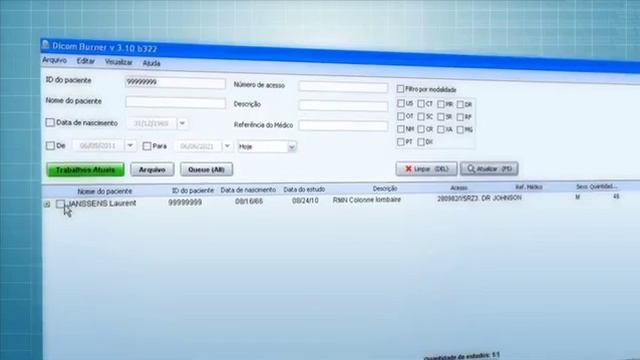640x360 pixels.
Task: Click study date 08/24/10 cell
Action: point(305,201)
